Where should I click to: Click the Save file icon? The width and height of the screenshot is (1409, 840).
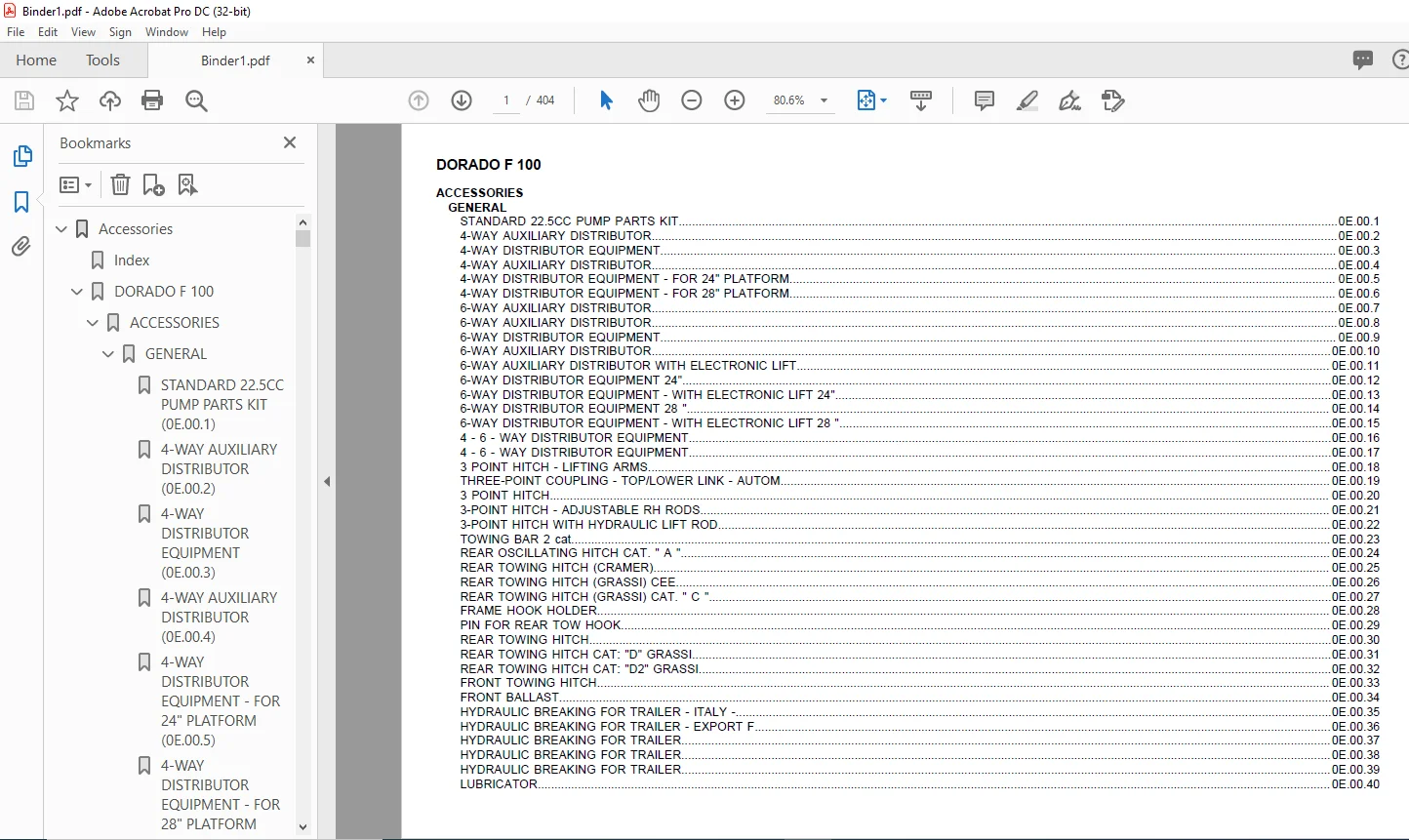coord(24,100)
